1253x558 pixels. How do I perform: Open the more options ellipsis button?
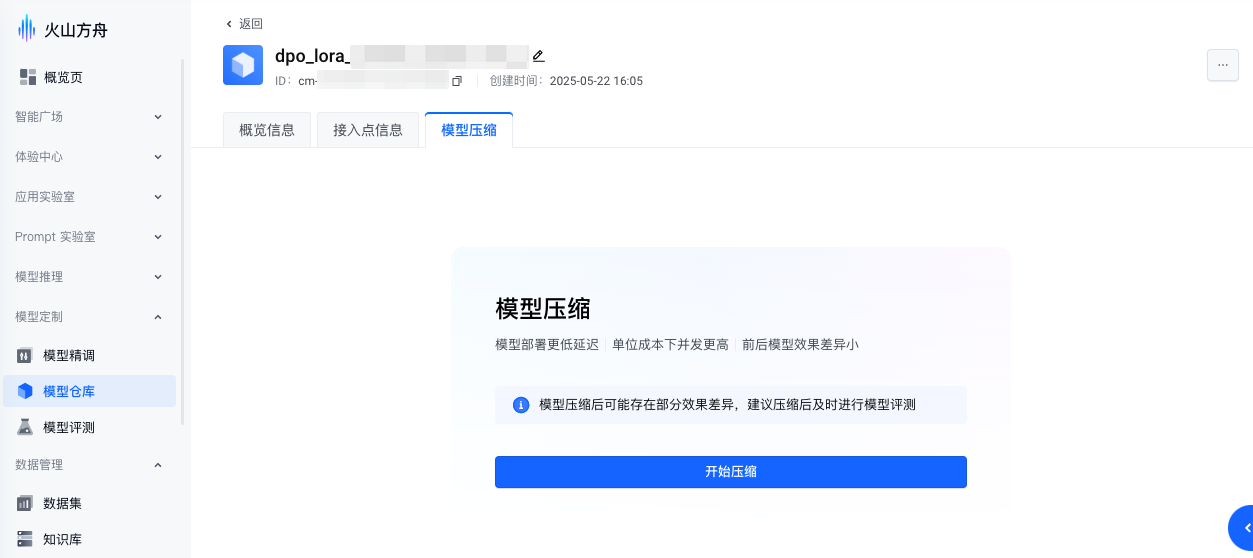point(1223,65)
